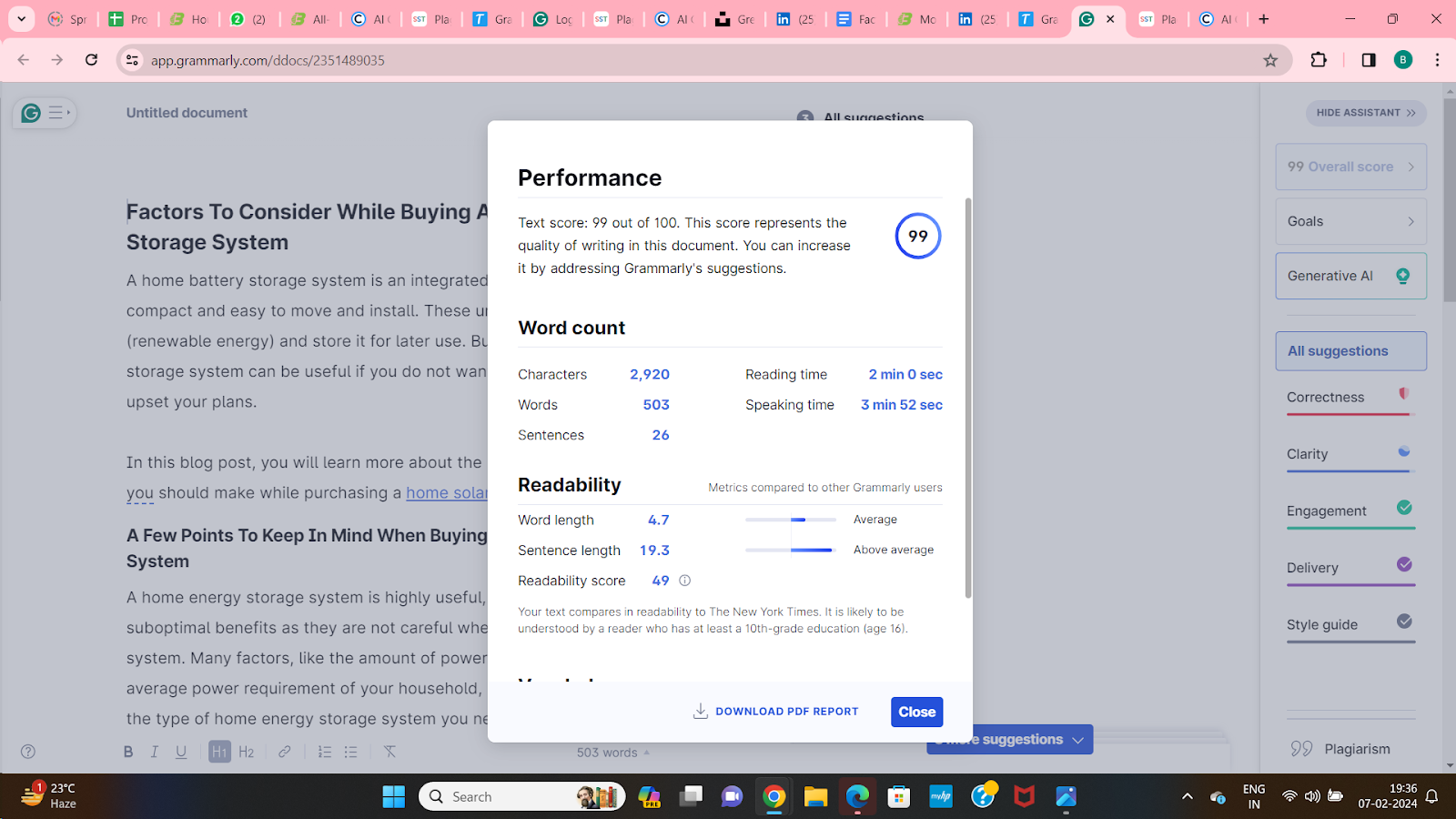1456x819 pixels.
Task: Click the Style guide check icon
Action: [x=1405, y=622]
